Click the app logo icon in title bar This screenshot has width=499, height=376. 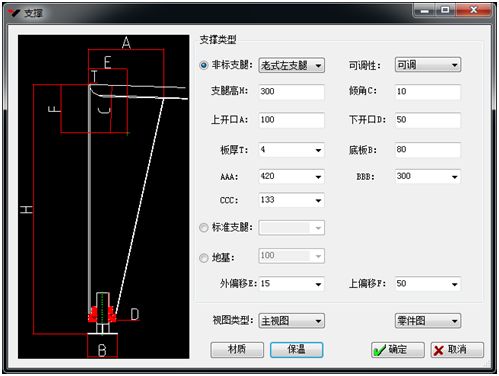[14, 13]
